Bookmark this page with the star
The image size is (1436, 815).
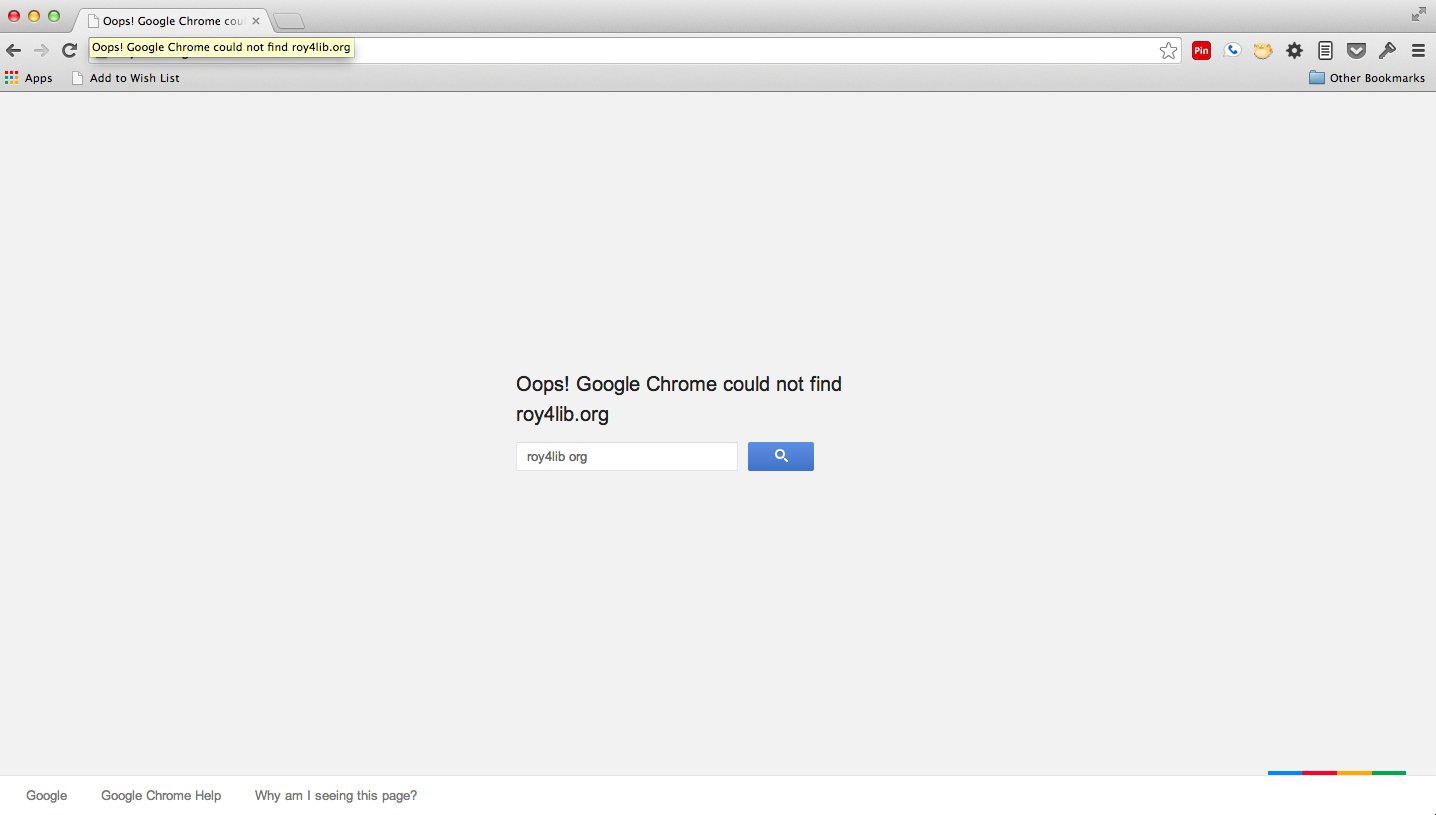click(1168, 51)
